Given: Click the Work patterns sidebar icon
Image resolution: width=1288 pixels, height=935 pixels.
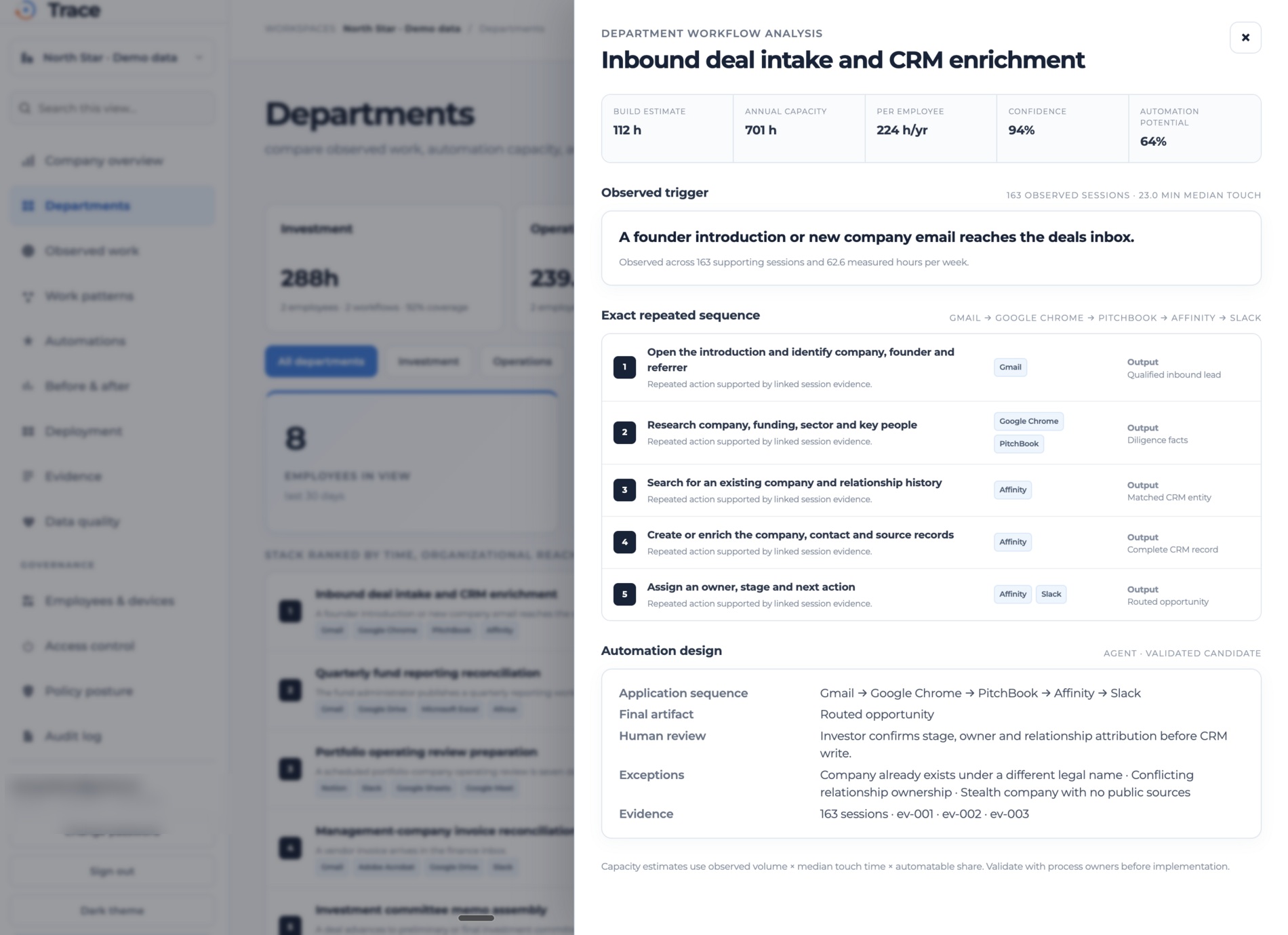Looking at the screenshot, I should (x=28, y=296).
